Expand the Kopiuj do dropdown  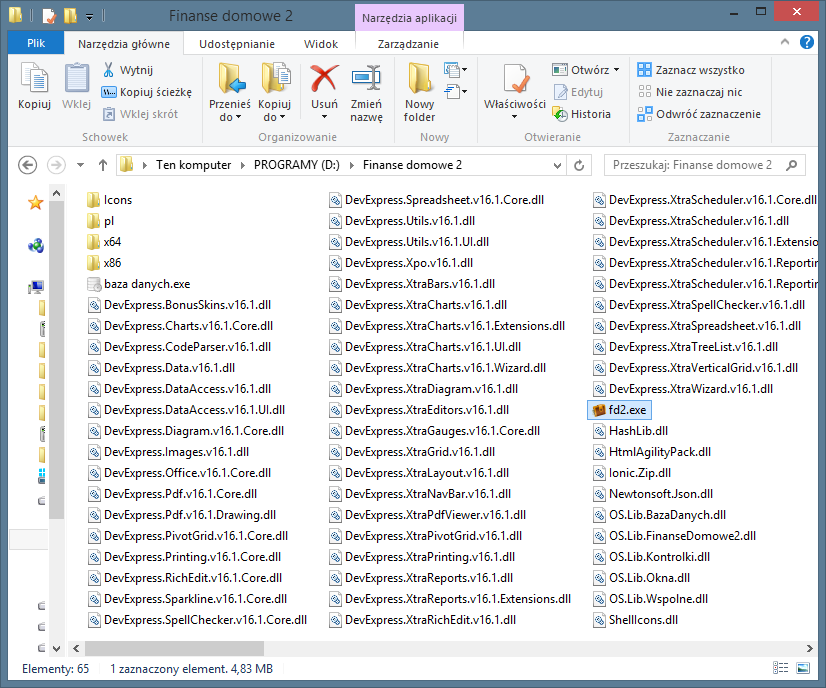[274, 117]
